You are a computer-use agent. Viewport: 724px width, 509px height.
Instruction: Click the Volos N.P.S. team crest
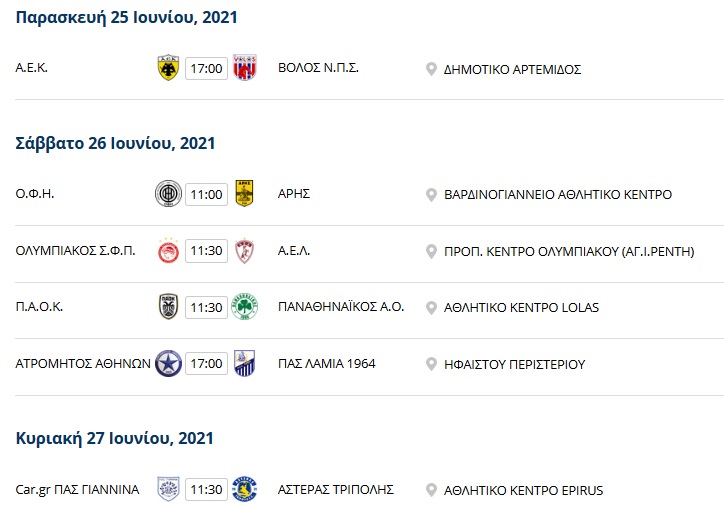[245, 68]
